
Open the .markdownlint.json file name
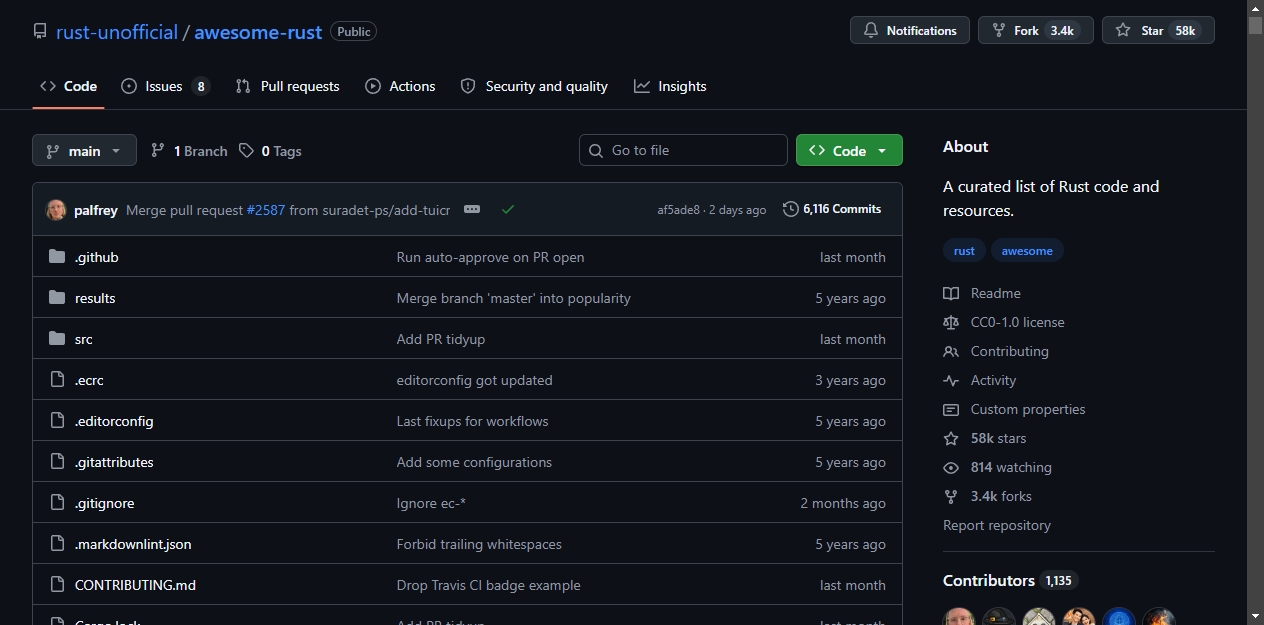point(133,544)
